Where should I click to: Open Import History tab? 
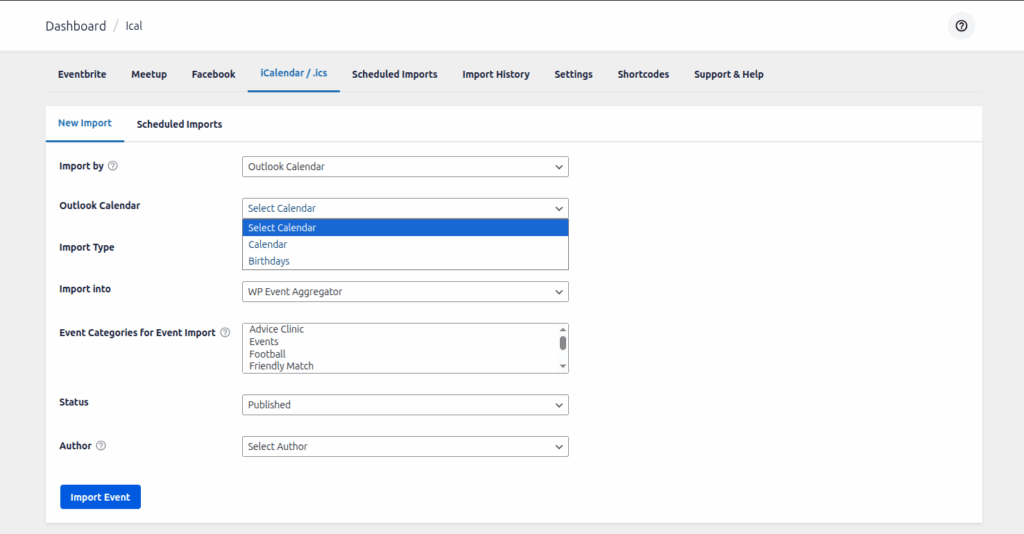click(x=495, y=74)
